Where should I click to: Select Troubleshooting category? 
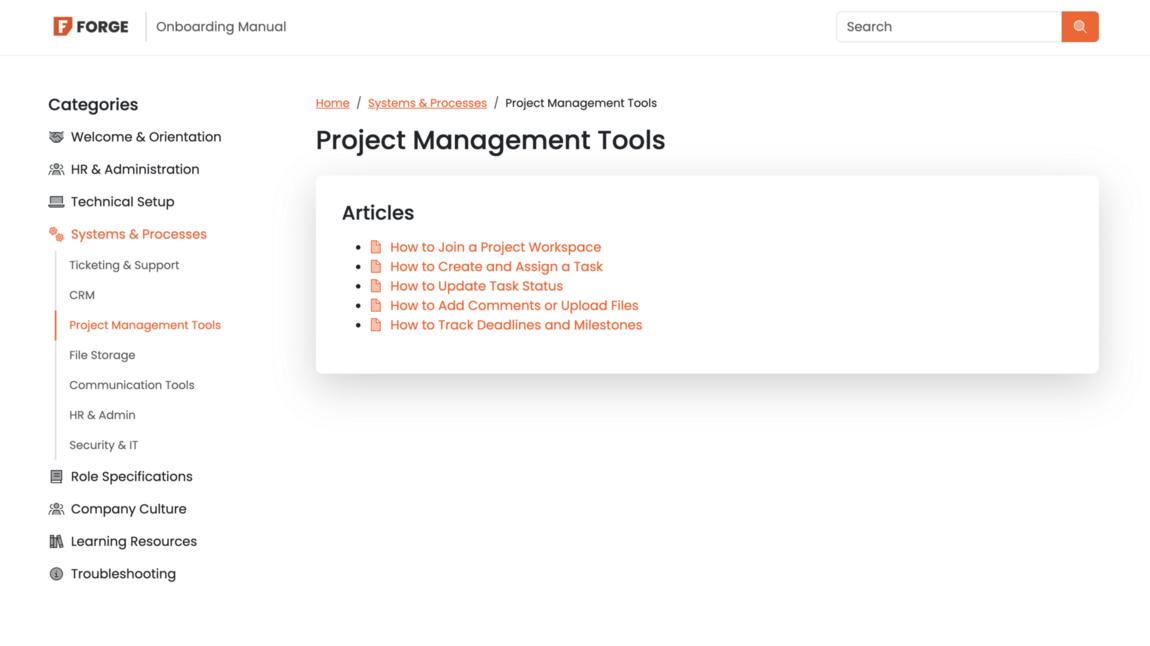[123, 573]
